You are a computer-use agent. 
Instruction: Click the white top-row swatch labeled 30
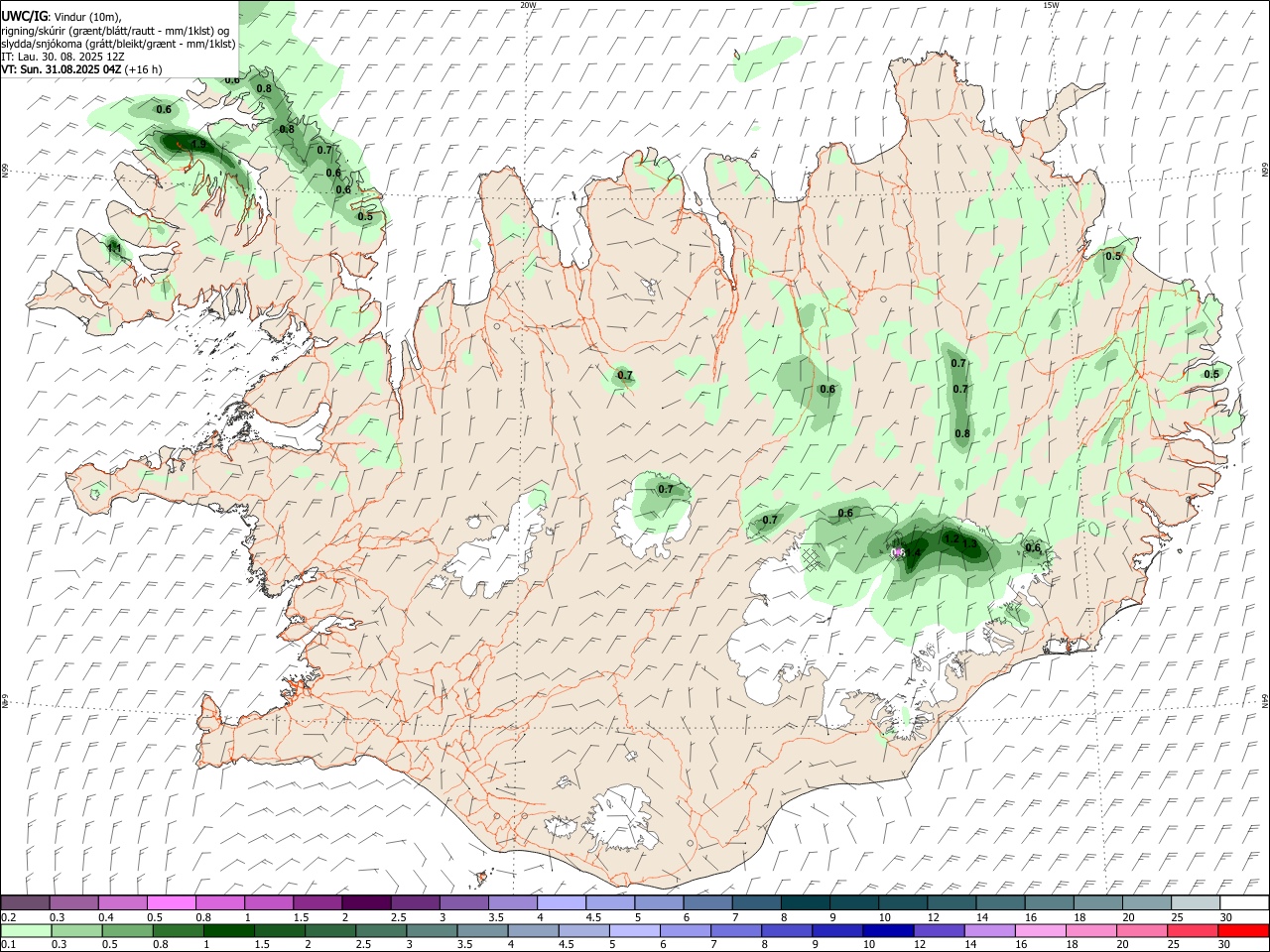(1244, 903)
